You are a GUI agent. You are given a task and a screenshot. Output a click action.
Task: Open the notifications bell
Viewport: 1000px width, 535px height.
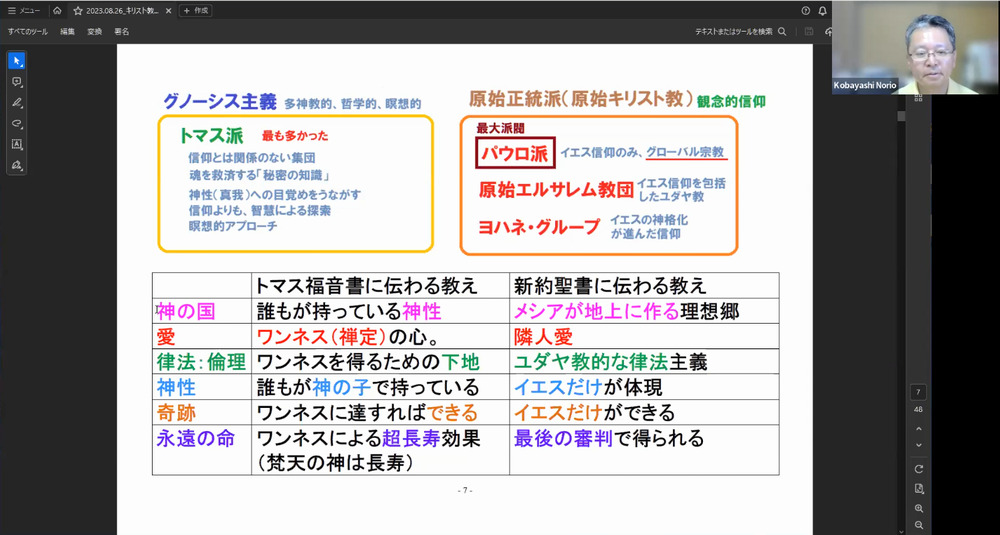pyautogui.click(x=823, y=11)
